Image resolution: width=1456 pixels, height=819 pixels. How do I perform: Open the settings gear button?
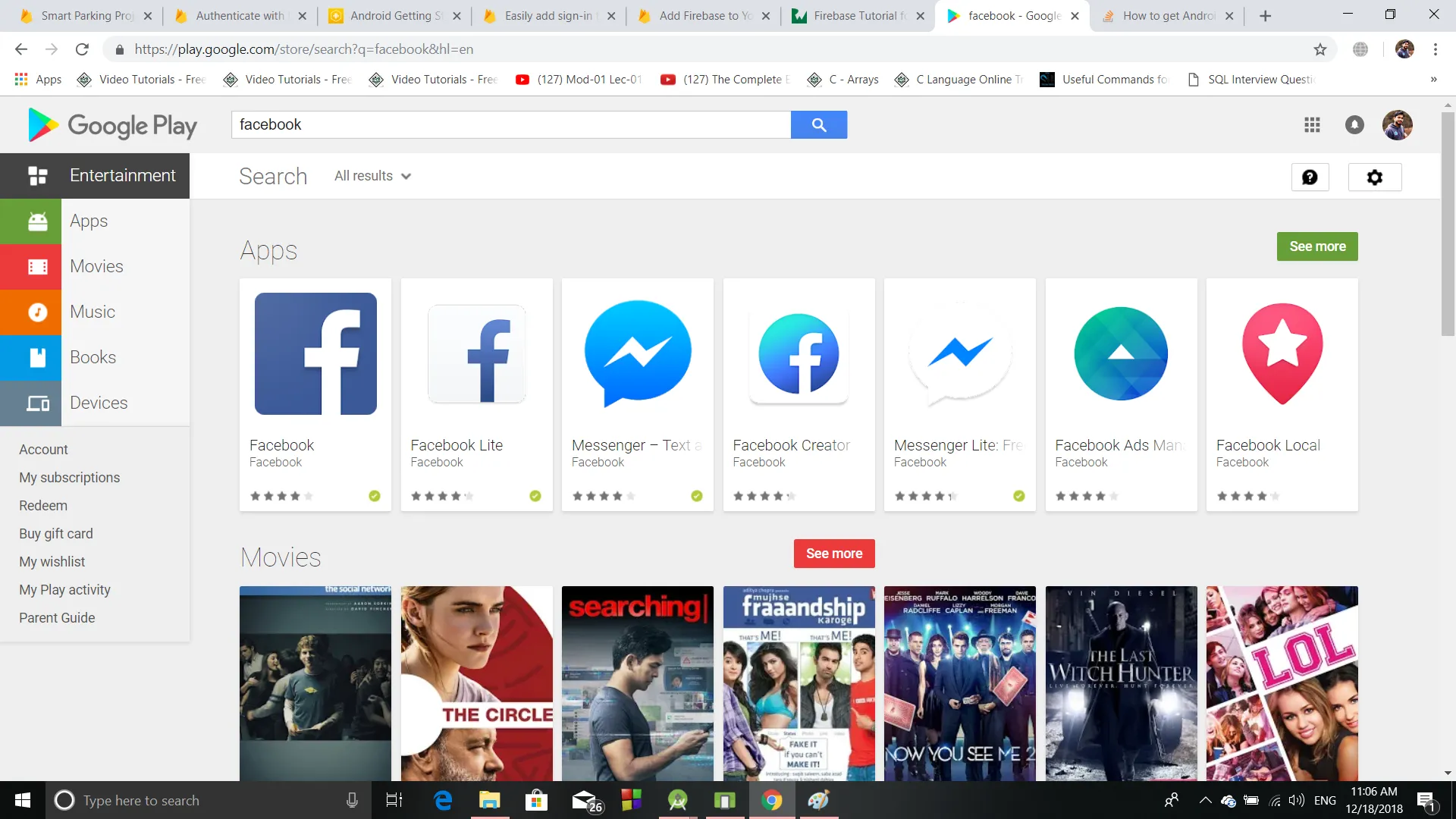point(1374,177)
